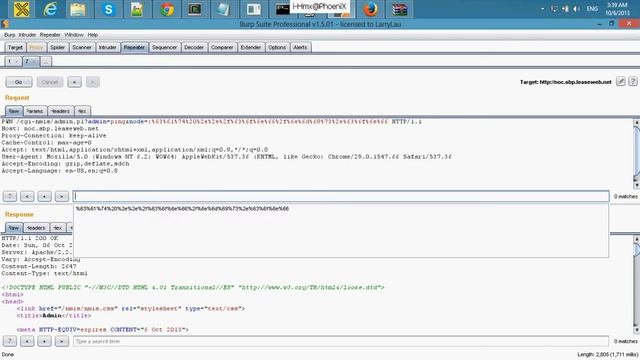Viewport: 640px width, 360px height.
Task: Click the Target URL label text
Action: click(x=566, y=82)
